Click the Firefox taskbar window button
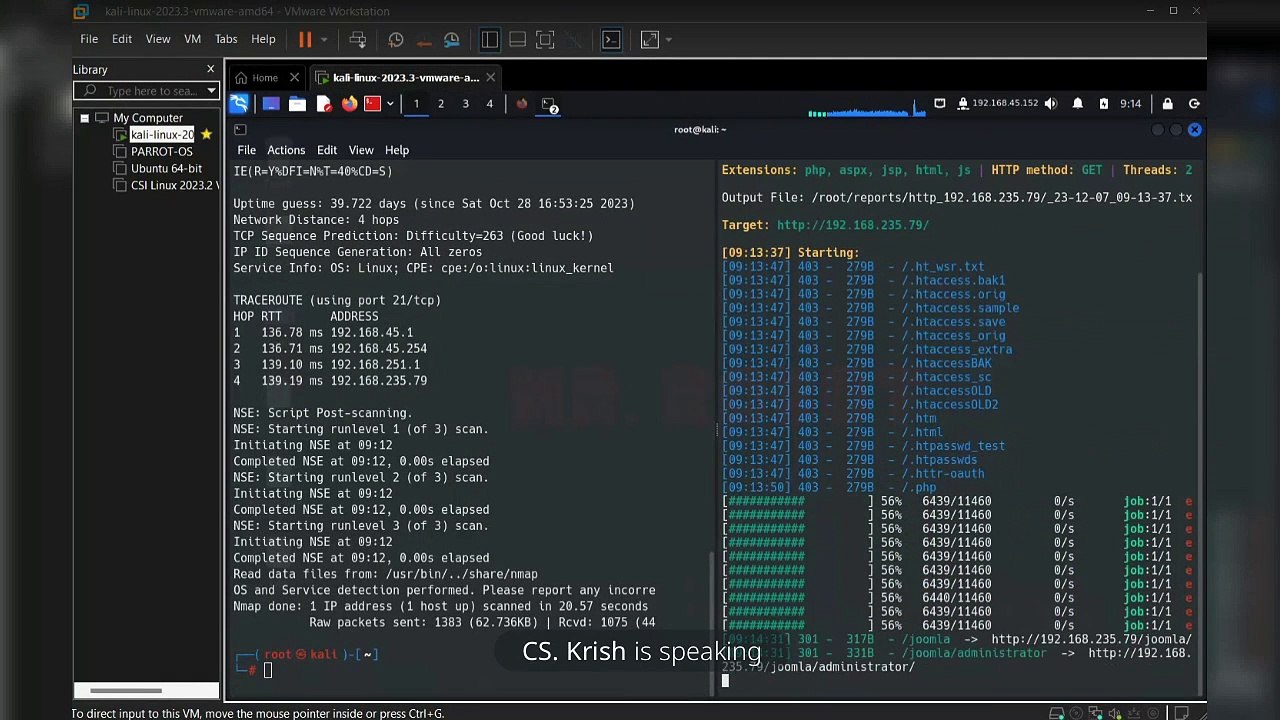1280x720 pixels. (x=521, y=104)
